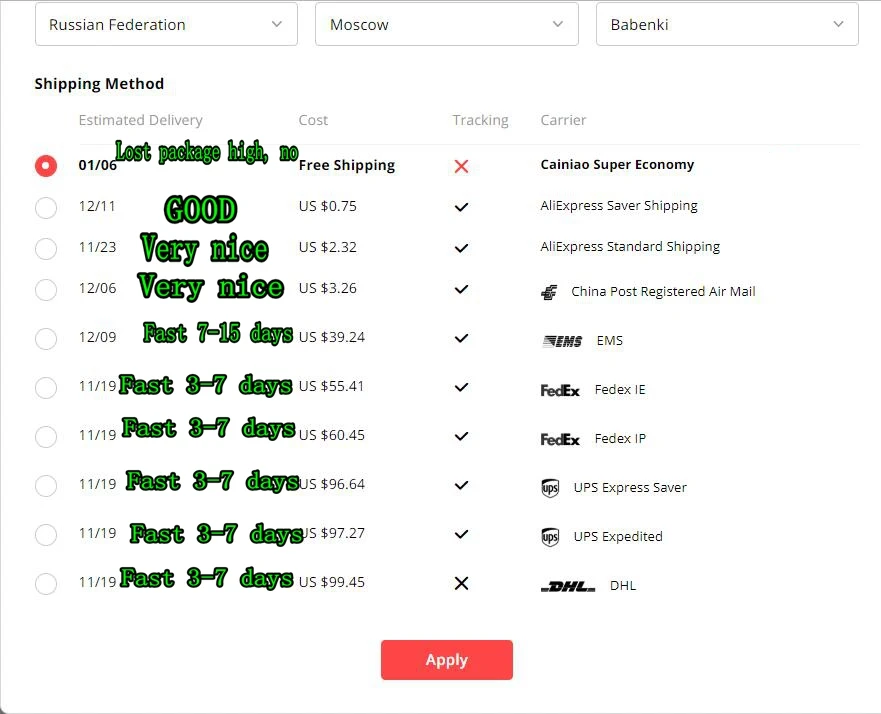Pick the UPS Expedited radio button
Image resolution: width=881 pixels, height=714 pixels.
(x=46, y=534)
